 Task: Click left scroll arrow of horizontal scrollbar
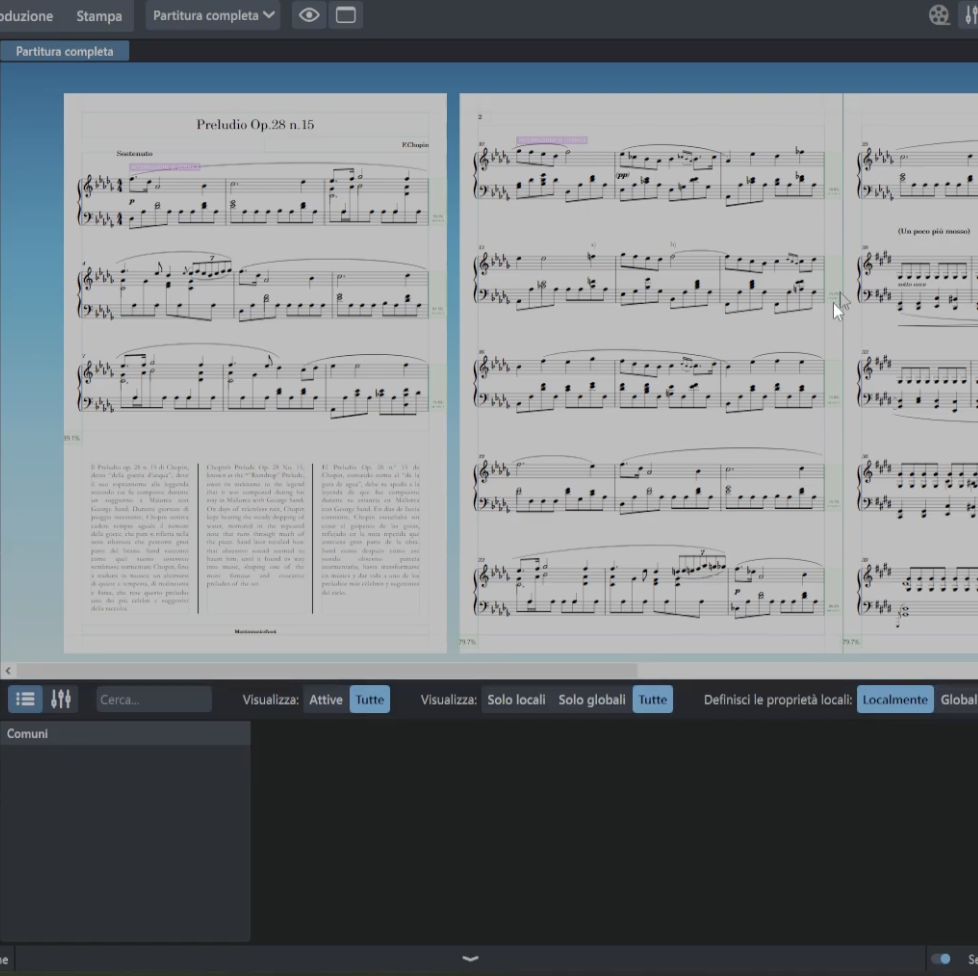click(x=9, y=671)
